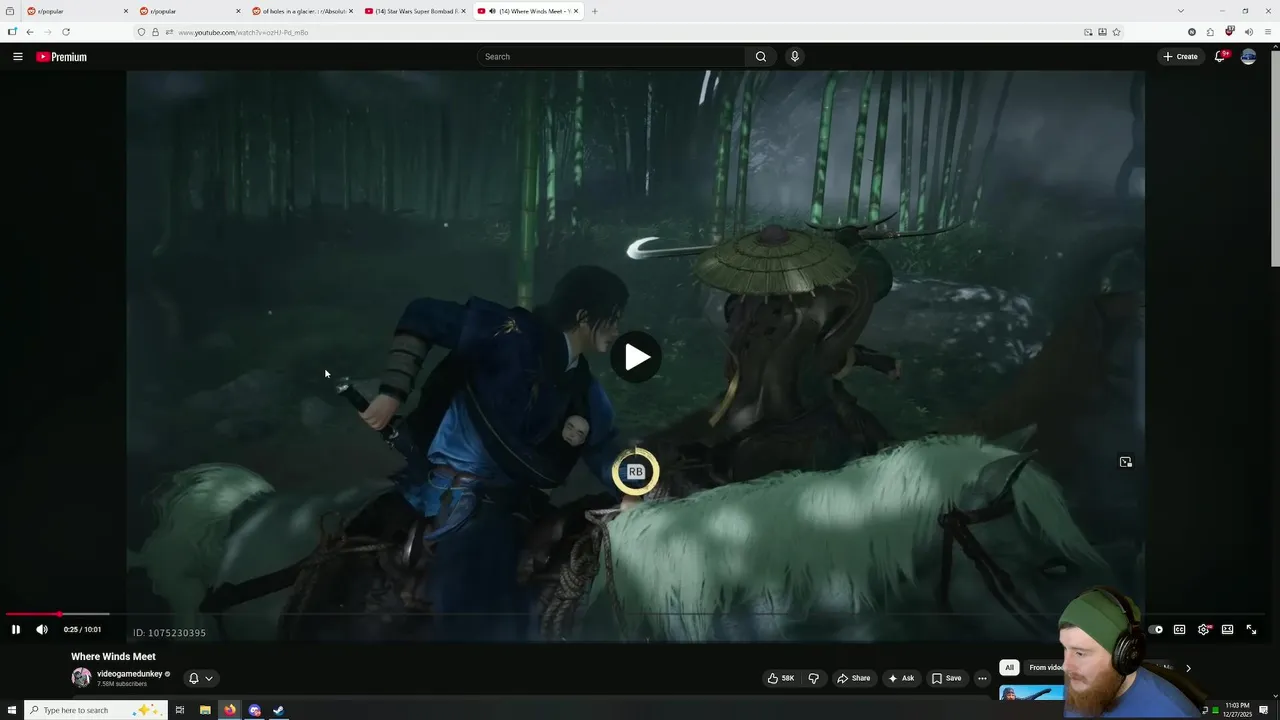Open a new browser tab
The image size is (1280, 720).
pyautogui.click(x=594, y=11)
